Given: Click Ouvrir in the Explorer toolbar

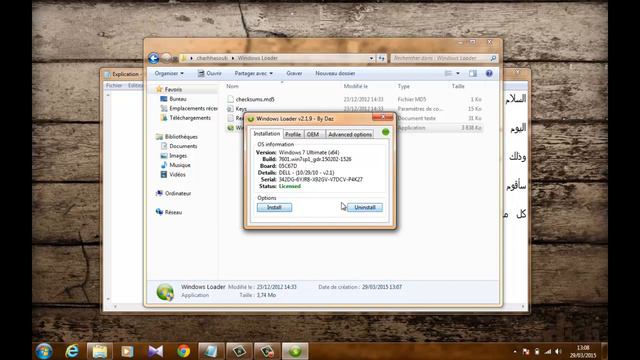Looking at the screenshot, I should [x=209, y=73].
